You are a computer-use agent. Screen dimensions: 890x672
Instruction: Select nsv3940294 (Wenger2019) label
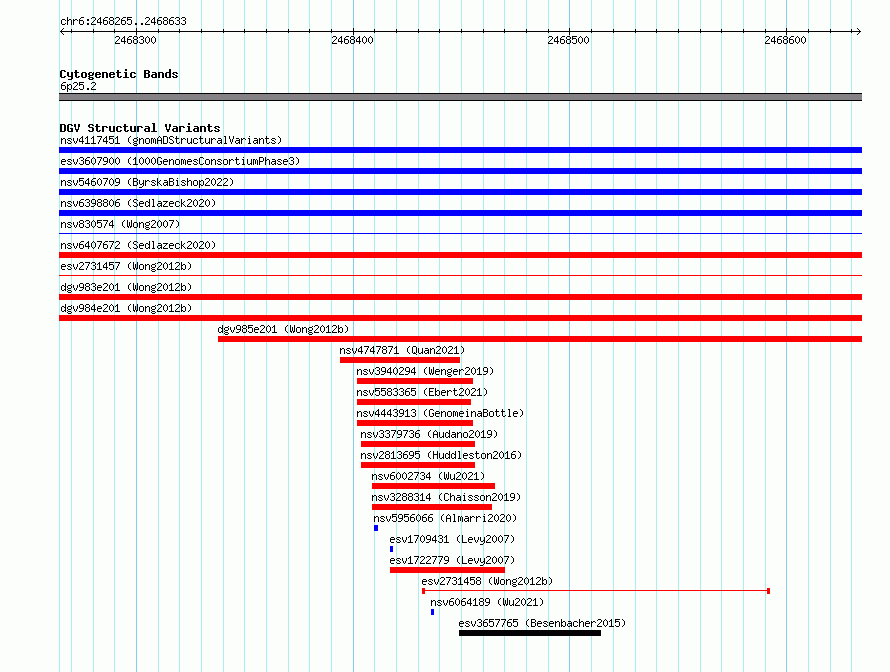click(x=425, y=371)
